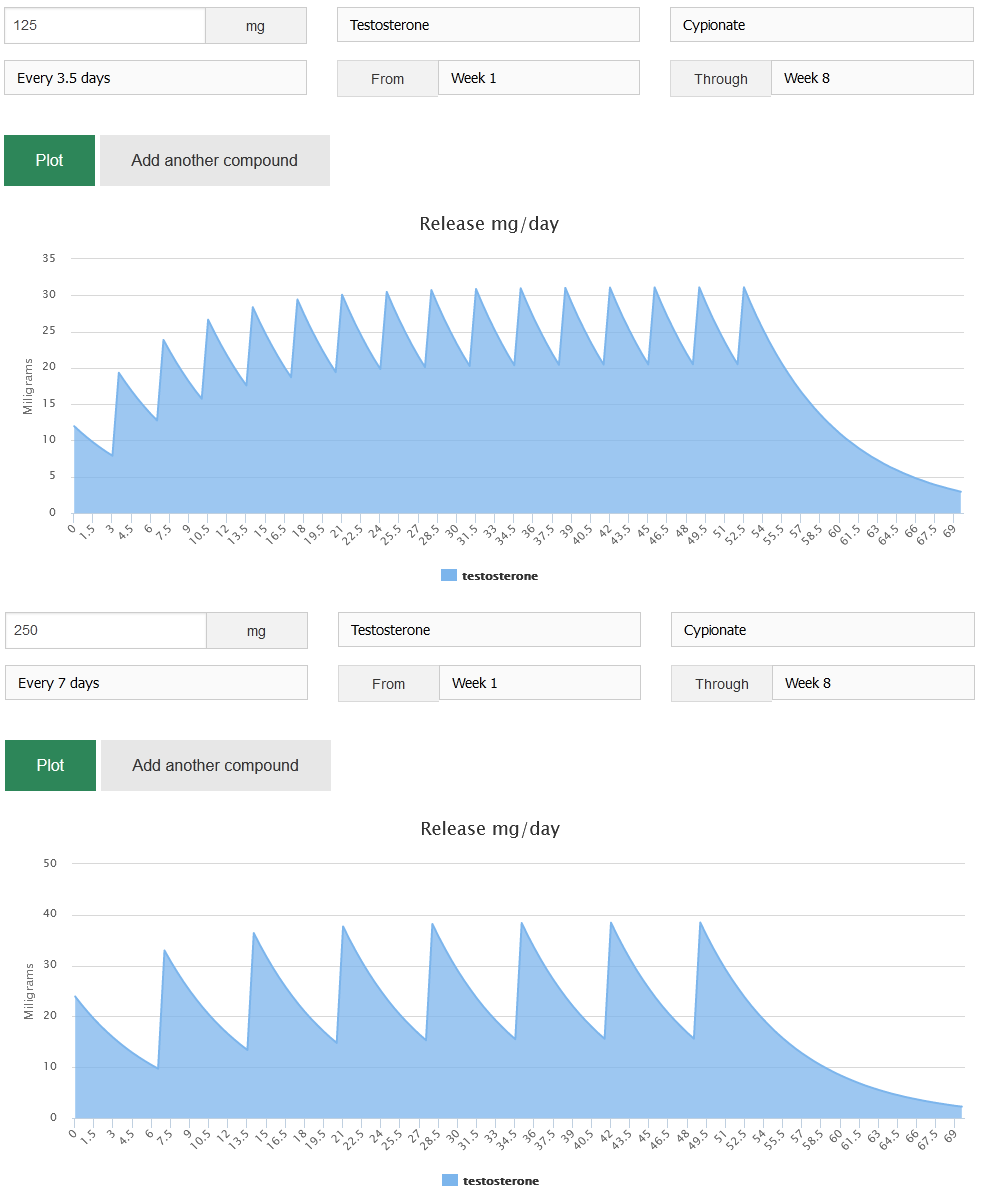This screenshot has width=987, height=1197.
Task: Click the top green Plot button
Action: point(49,161)
